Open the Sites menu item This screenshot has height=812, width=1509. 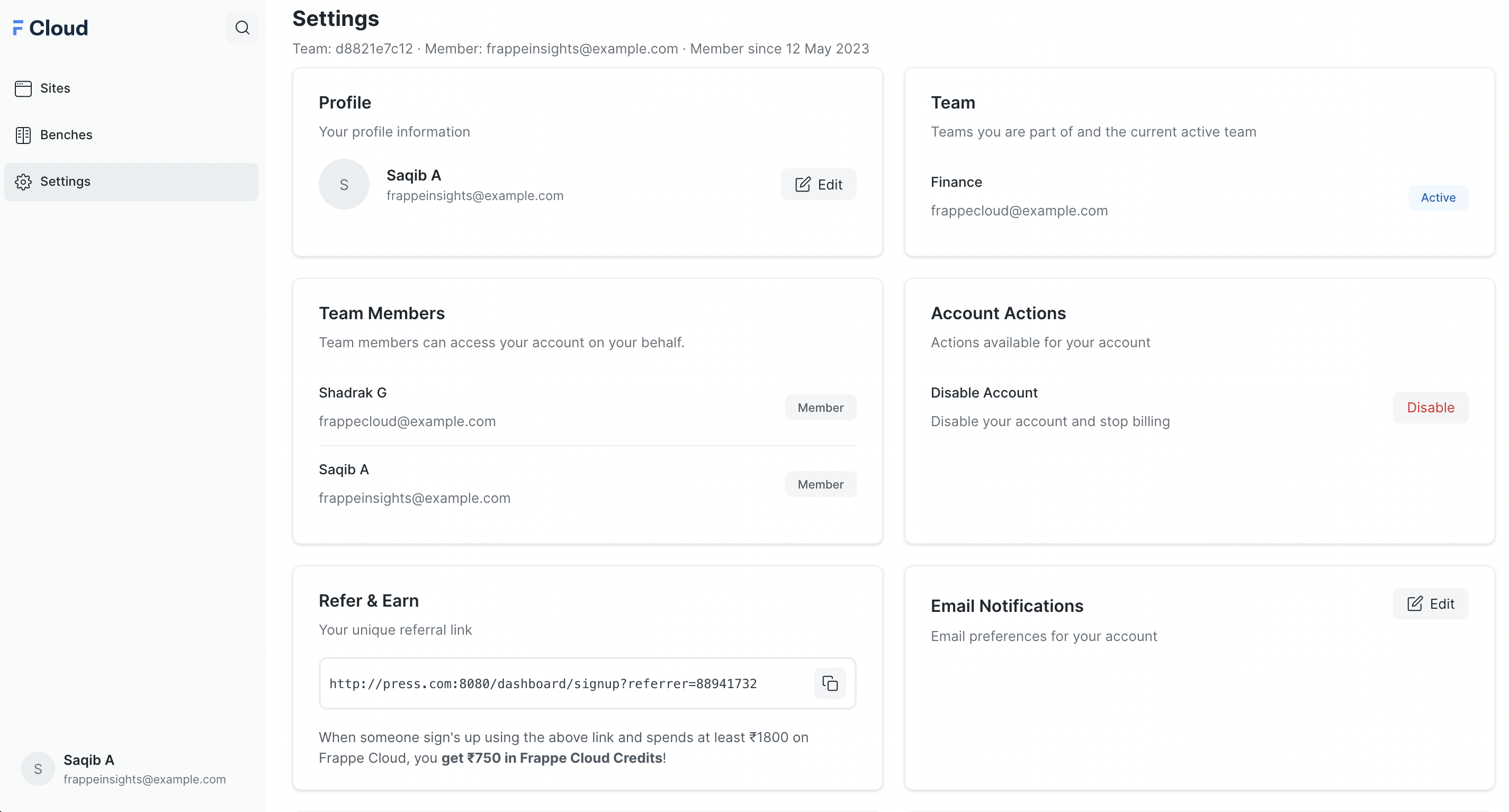click(131, 88)
